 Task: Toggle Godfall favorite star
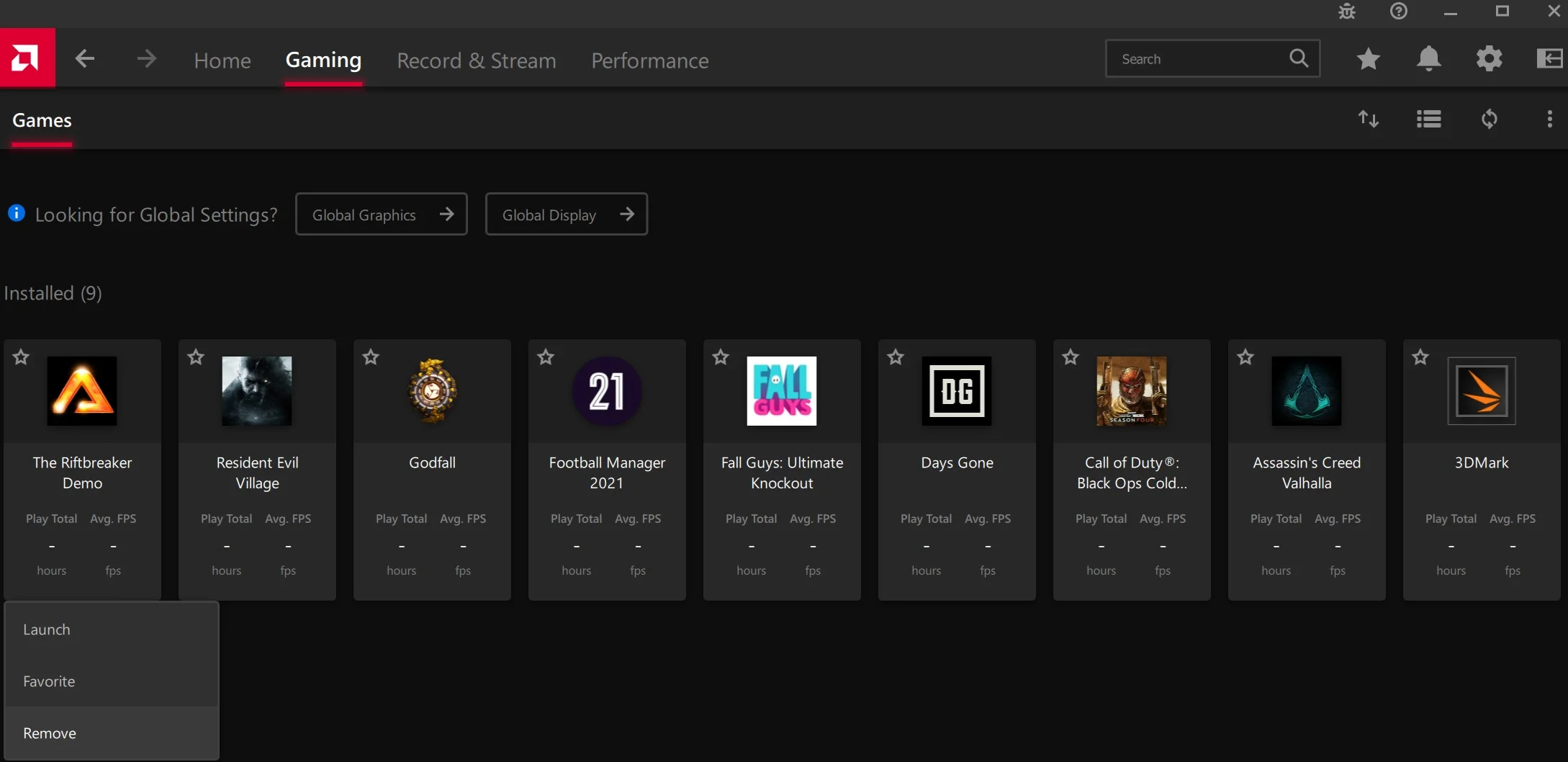371,357
